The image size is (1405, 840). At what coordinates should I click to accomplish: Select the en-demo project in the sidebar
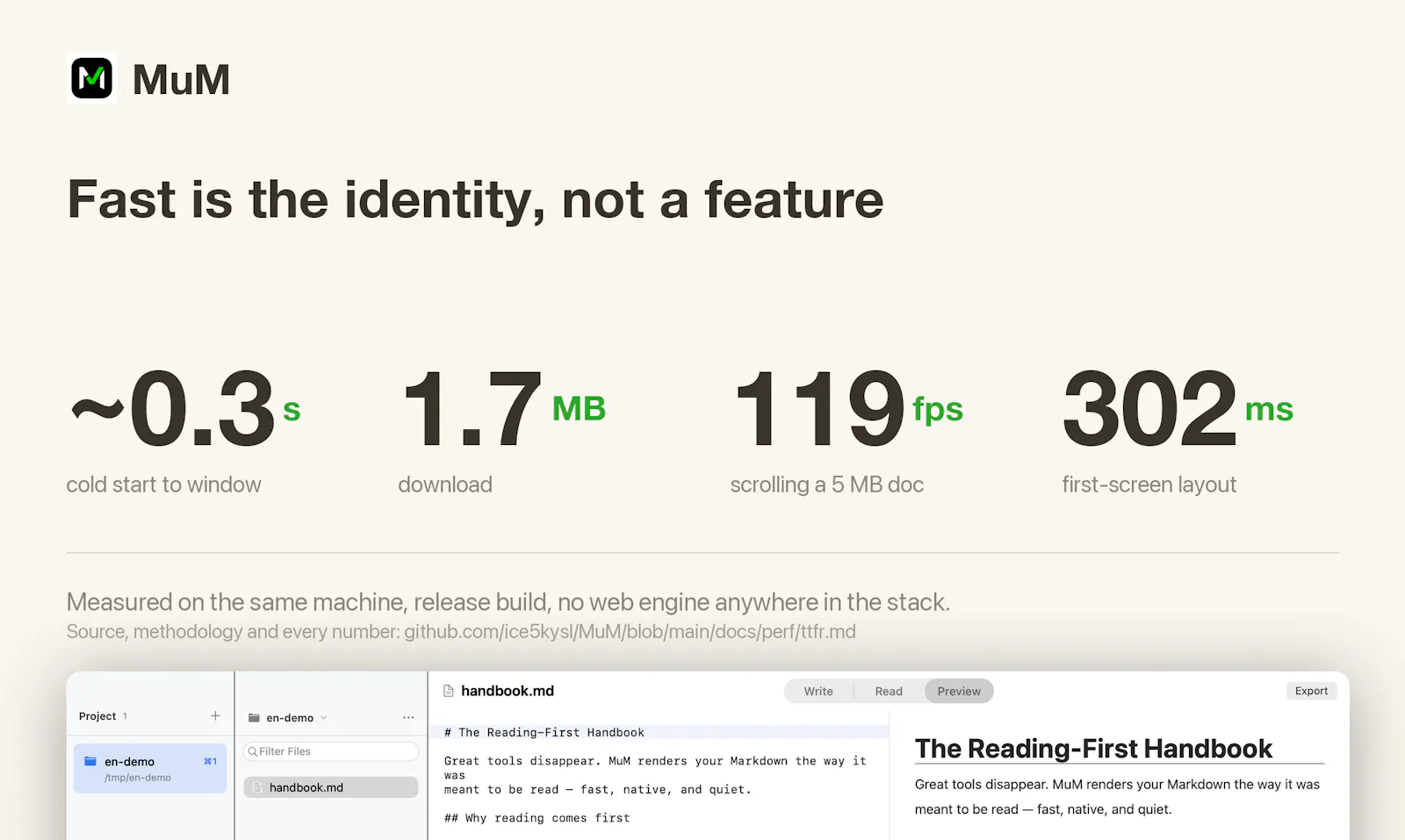coord(150,769)
